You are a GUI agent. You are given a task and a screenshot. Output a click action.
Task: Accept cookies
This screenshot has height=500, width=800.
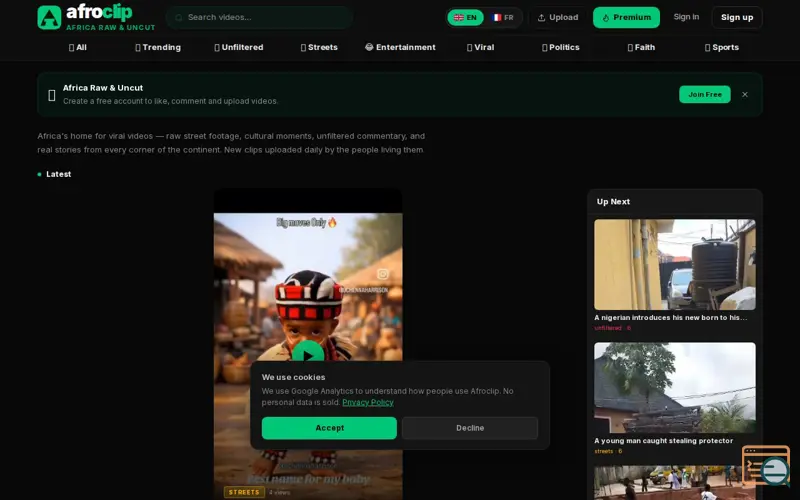point(329,428)
